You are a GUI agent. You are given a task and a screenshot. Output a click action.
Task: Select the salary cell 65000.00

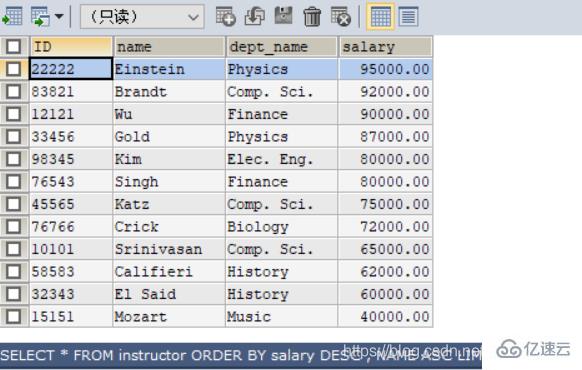pyautogui.click(x=386, y=249)
